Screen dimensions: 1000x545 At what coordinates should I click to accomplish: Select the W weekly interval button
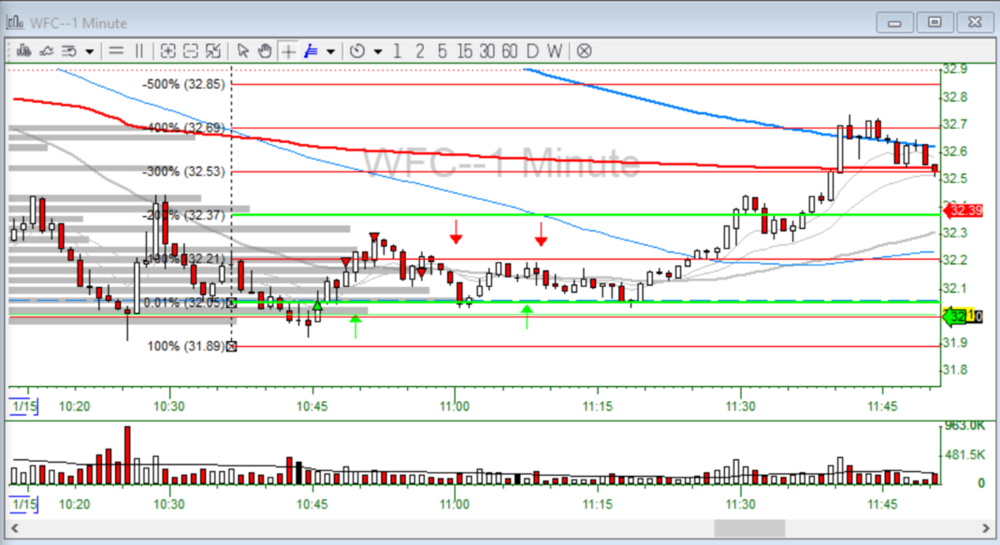(x=554, y=51)
